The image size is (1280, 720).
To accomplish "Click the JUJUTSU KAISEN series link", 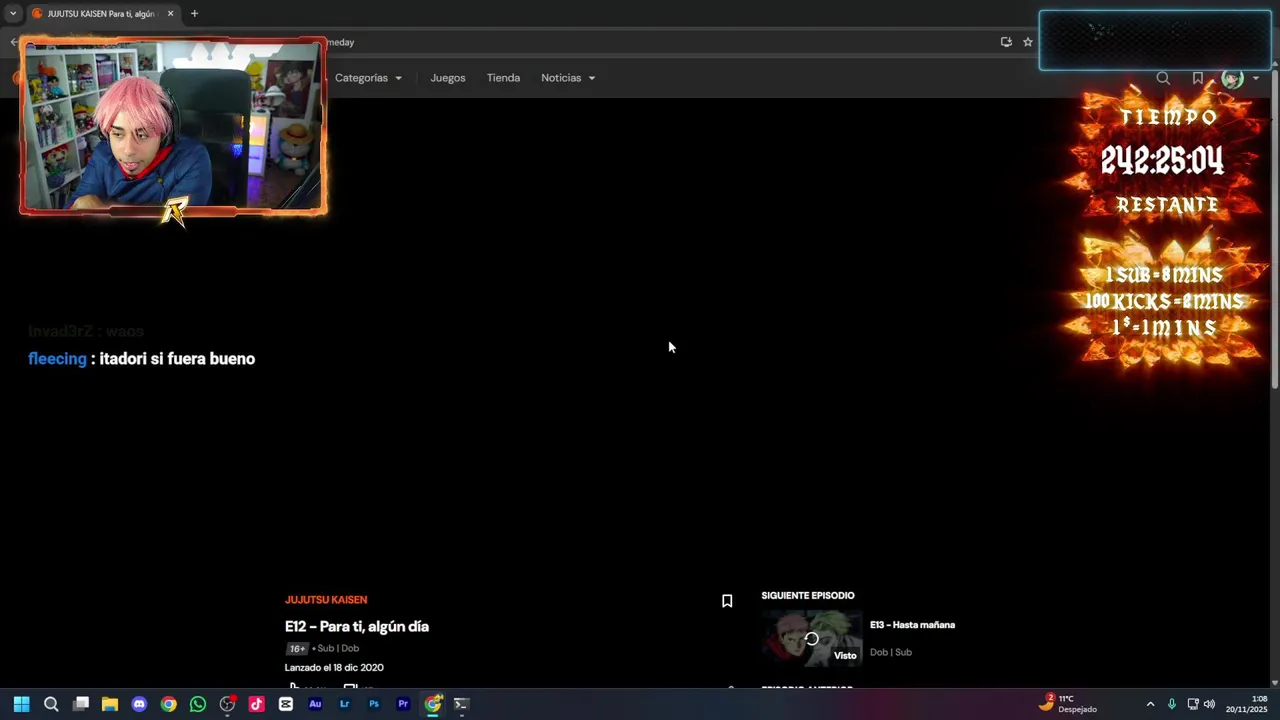I will tap(326, 600).
